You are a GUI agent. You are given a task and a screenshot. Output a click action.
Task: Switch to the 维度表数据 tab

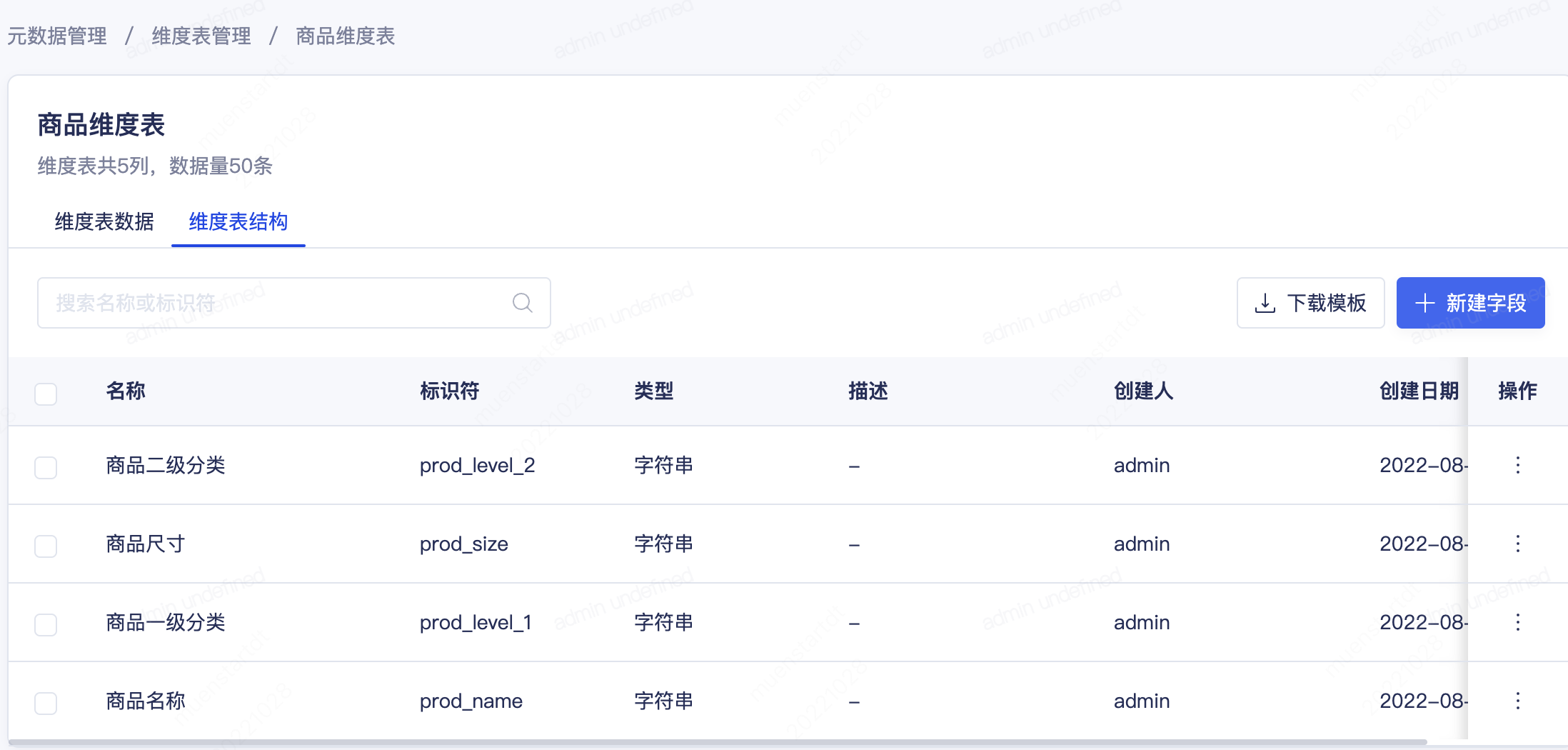click(104, 222)
